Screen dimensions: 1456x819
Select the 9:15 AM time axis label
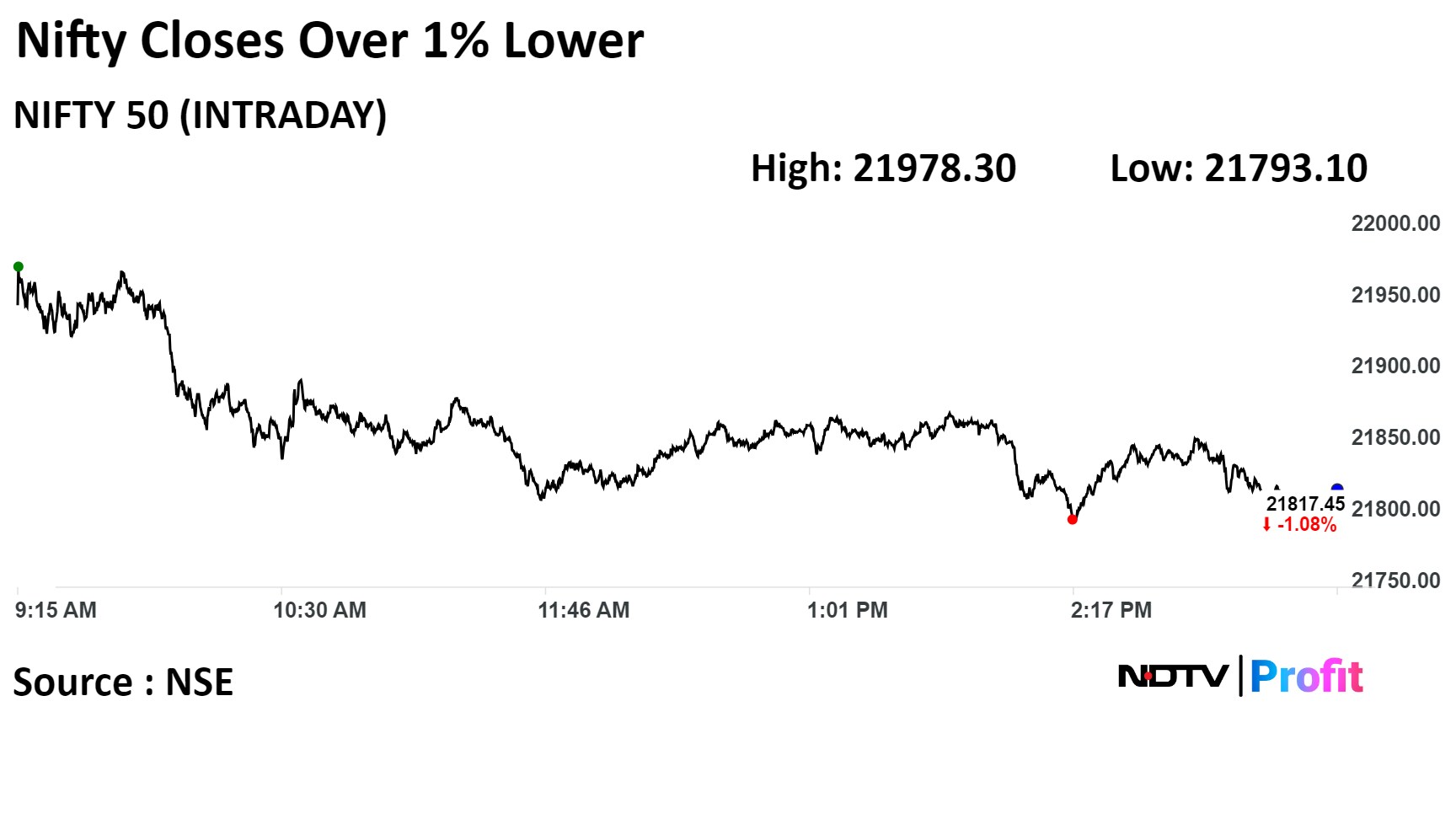(56, 610)
